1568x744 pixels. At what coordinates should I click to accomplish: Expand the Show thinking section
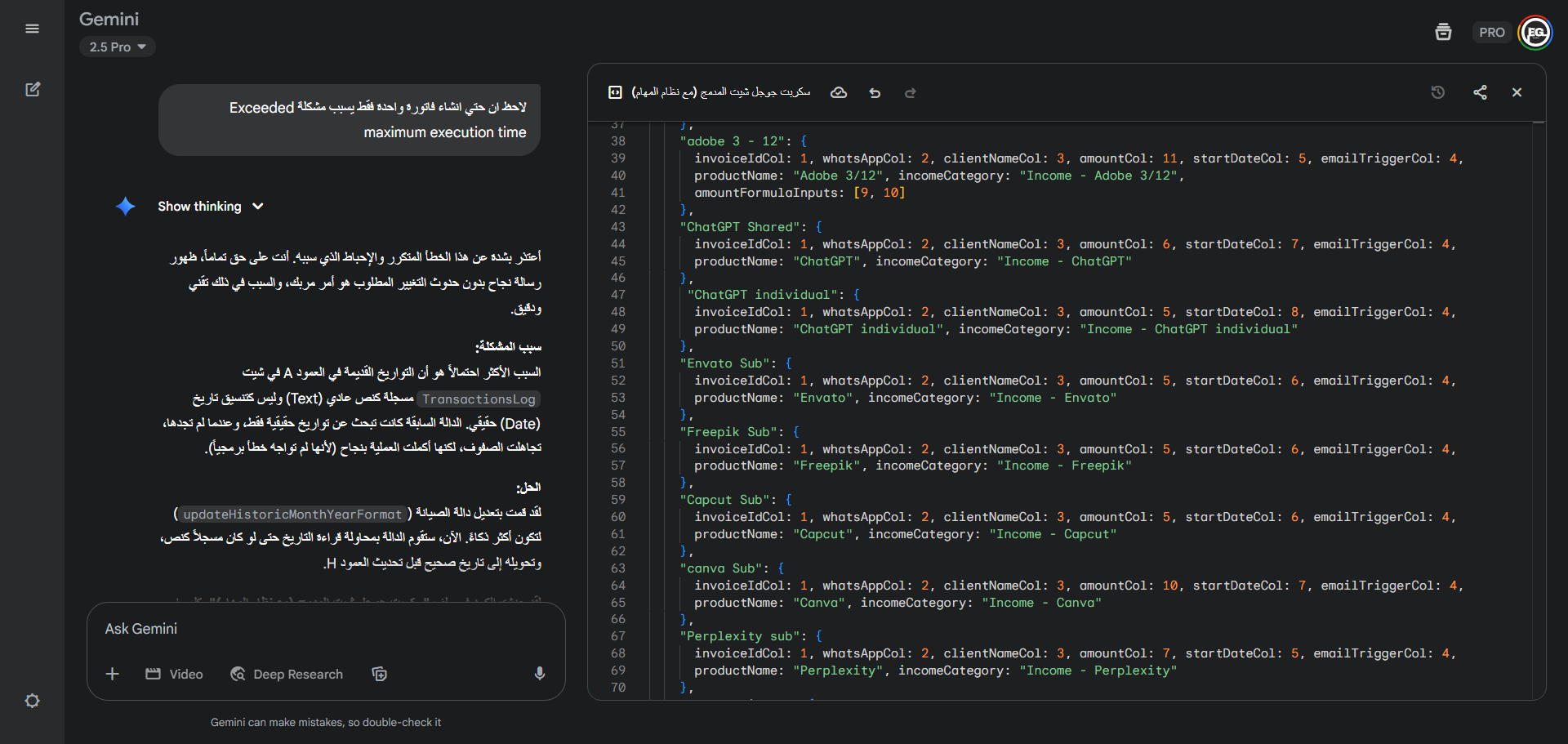coord(210,207)
